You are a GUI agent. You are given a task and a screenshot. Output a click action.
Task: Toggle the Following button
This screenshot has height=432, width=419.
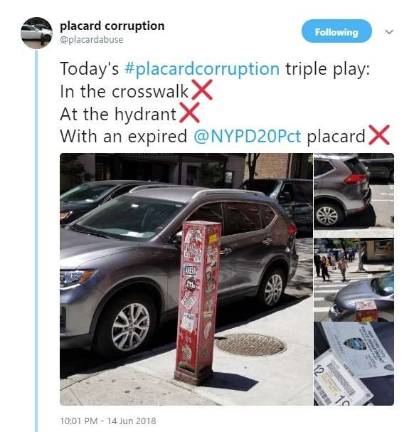[x=337, y=31]
